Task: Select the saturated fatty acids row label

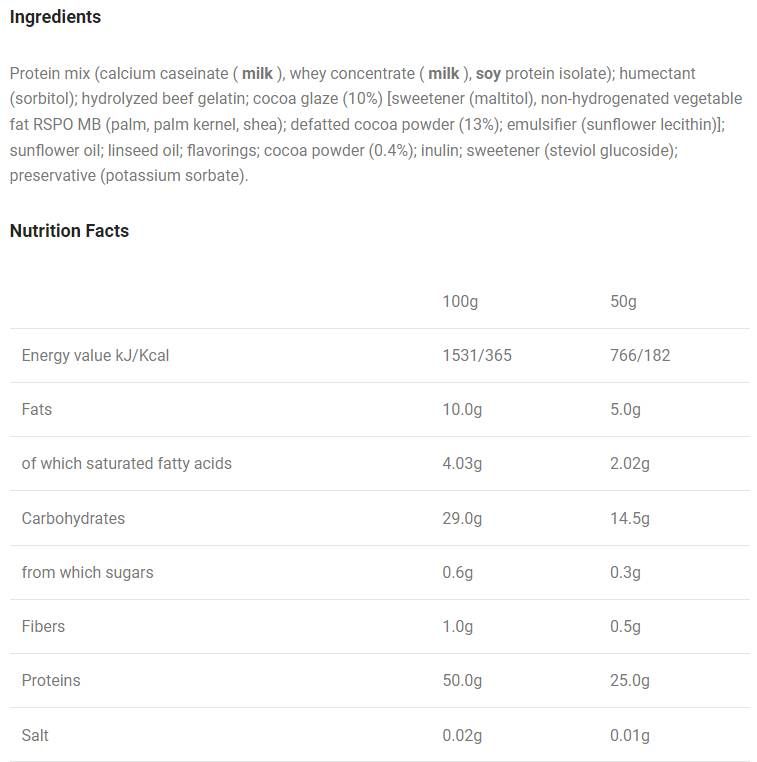Action: (126, 463)
